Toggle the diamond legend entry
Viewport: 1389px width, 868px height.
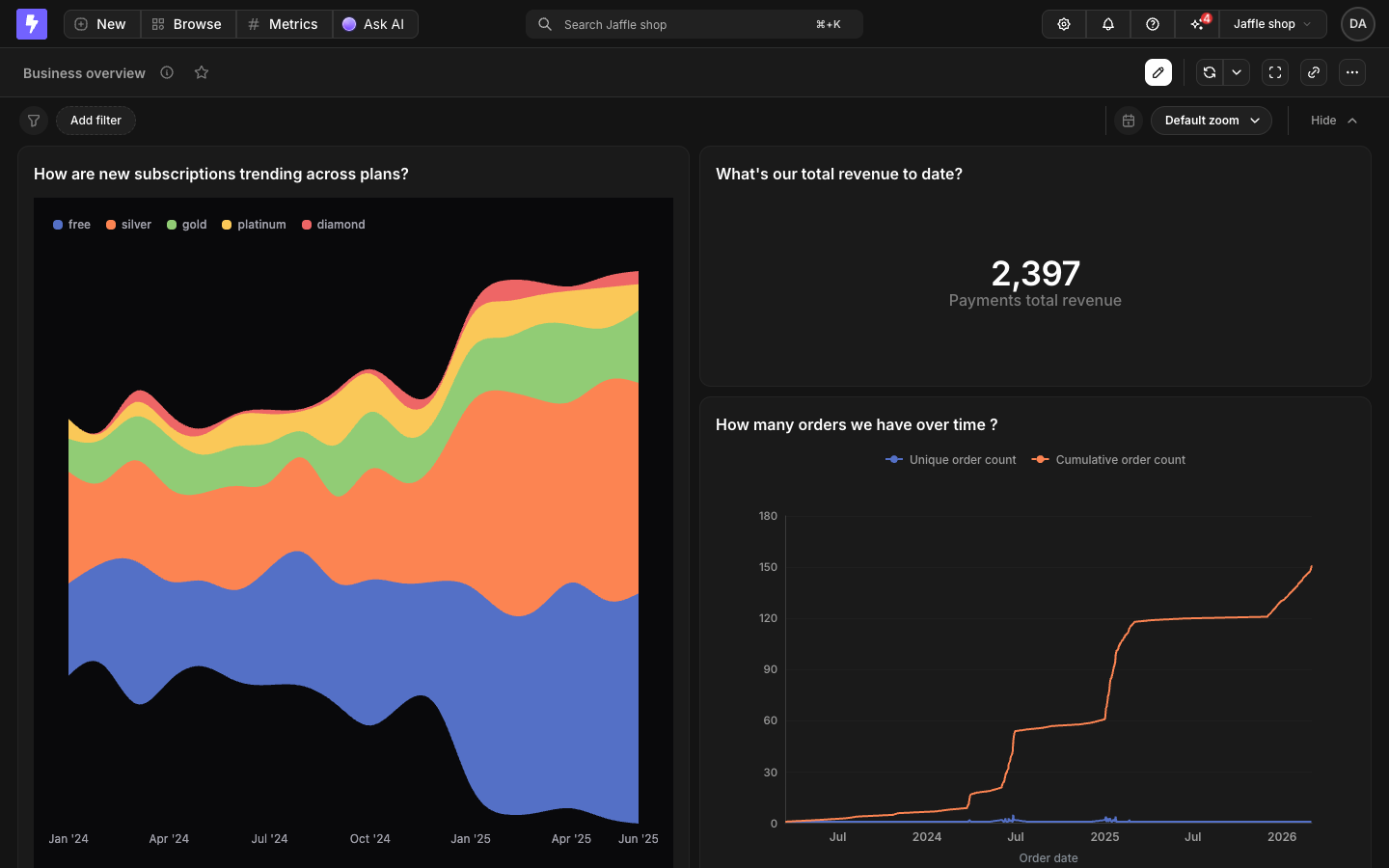pos(334,225)
